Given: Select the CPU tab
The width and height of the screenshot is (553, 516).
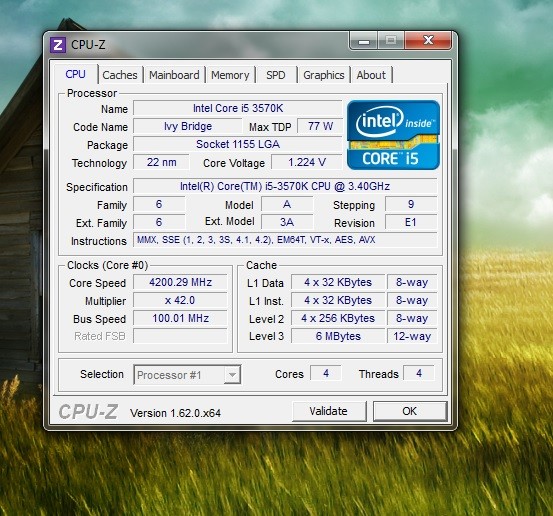Looking at the screenshot, I should pos(75,74).
